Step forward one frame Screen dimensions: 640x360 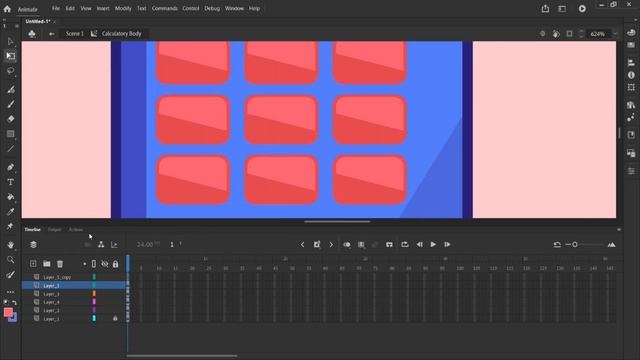pyautogui.click(x=447, y=244)
